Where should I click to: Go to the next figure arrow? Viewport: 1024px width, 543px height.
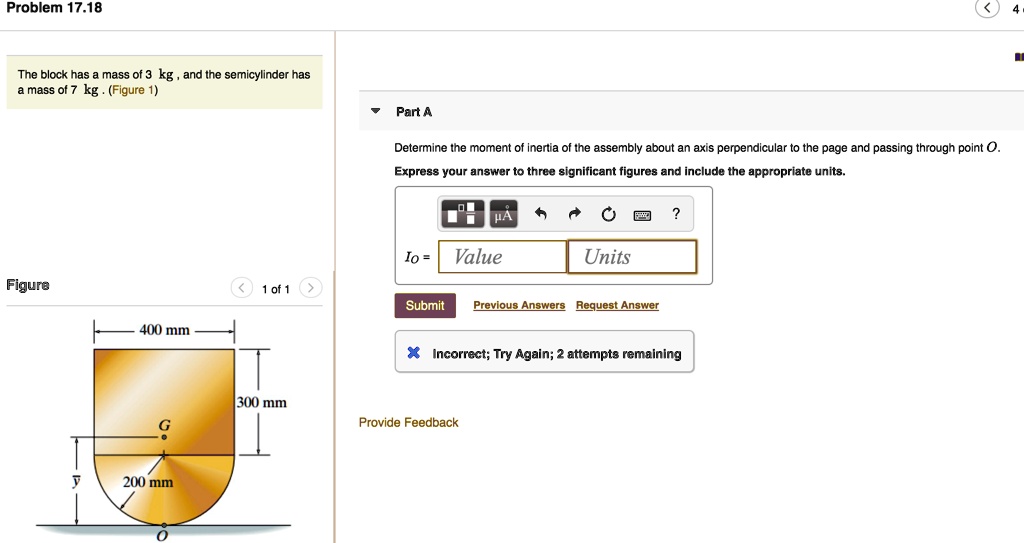311,289
